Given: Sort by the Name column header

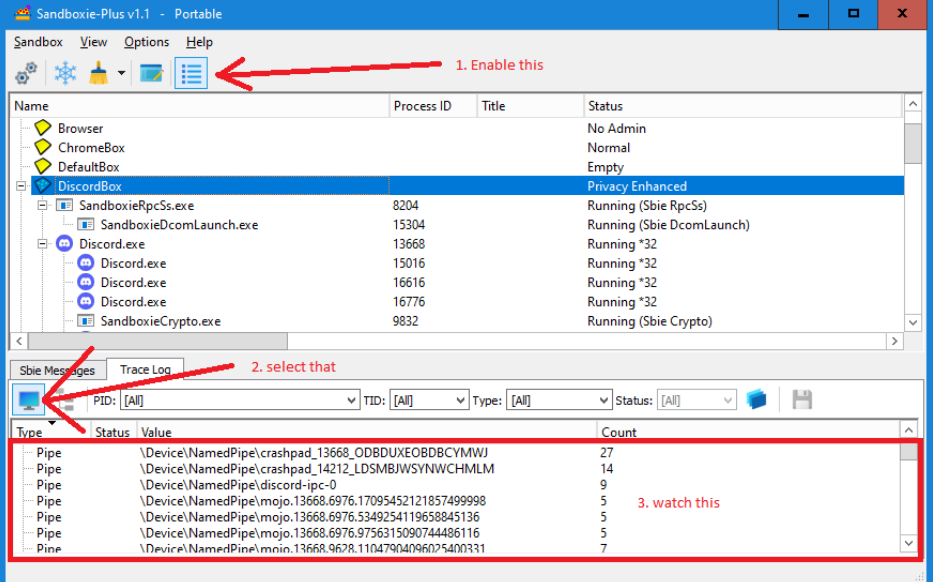Looking at the screenshot, I should (x=199, y=106).
